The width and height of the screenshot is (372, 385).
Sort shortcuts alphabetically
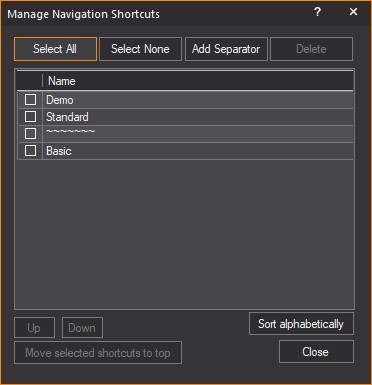pyautogui.click(x=301, y=324)
